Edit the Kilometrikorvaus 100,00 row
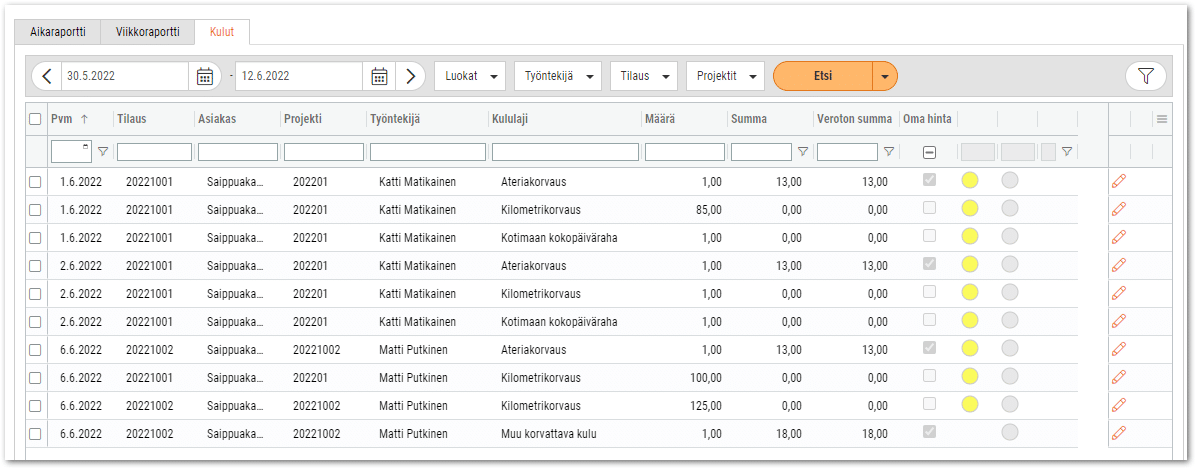The width and height of the screenshot is (1196, 469). coord(1119,377)
